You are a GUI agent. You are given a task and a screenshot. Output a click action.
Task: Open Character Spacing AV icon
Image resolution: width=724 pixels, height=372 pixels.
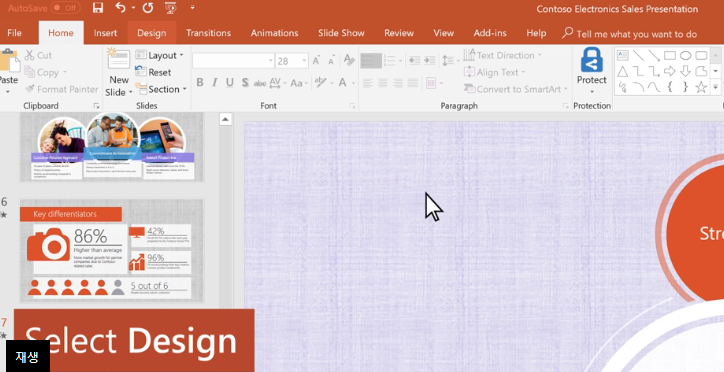pyautogui.click(x=275, y=83)
